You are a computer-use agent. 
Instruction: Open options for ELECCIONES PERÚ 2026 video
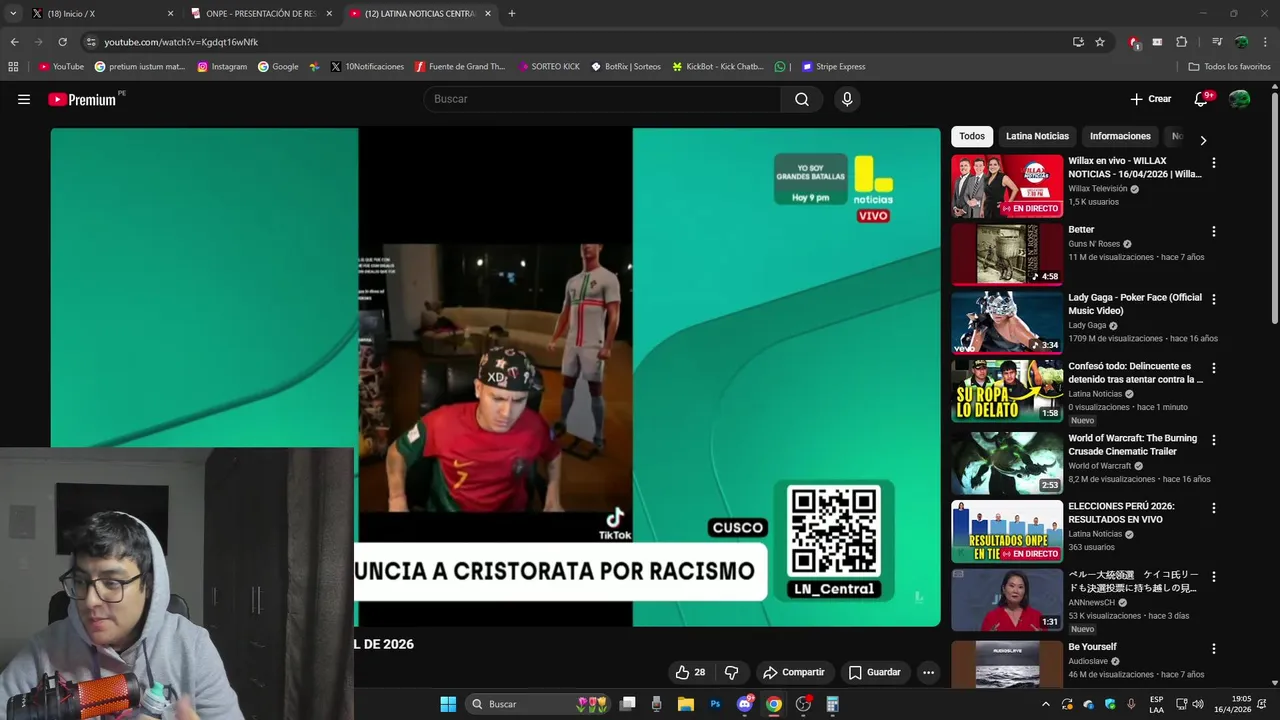tap(1214, 508)
